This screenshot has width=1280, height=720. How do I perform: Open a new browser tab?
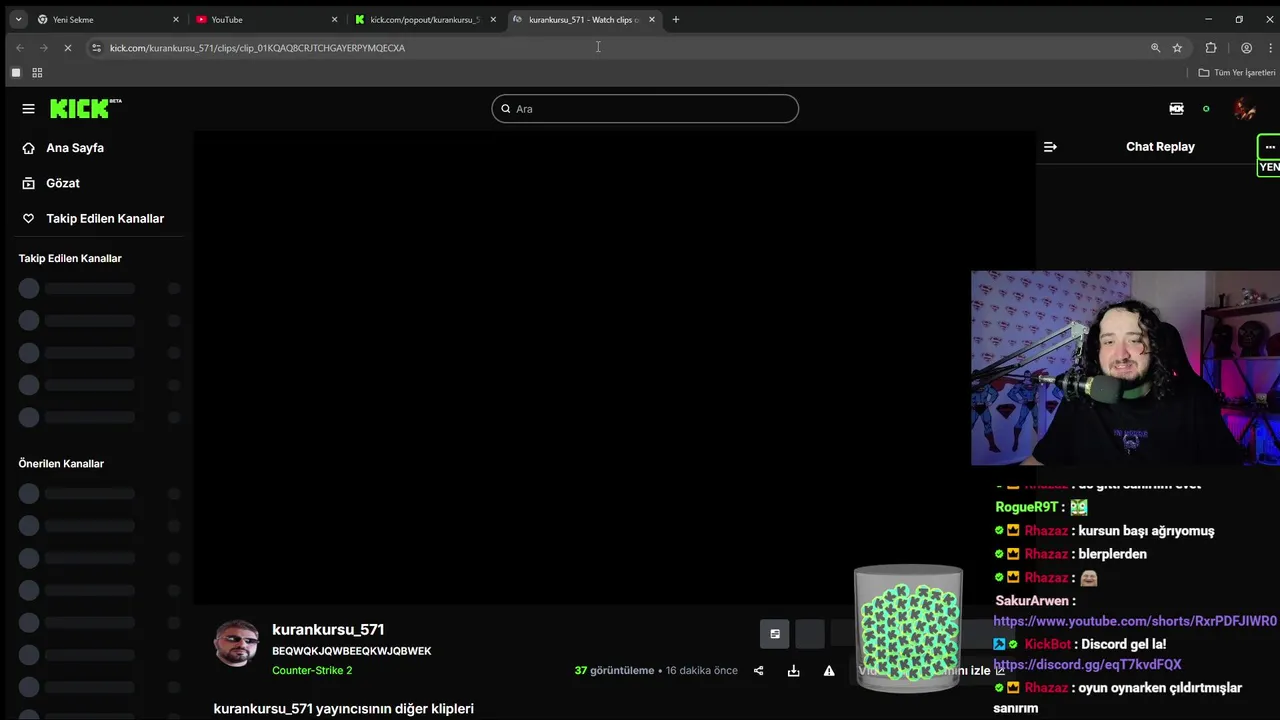click(676, 19)
